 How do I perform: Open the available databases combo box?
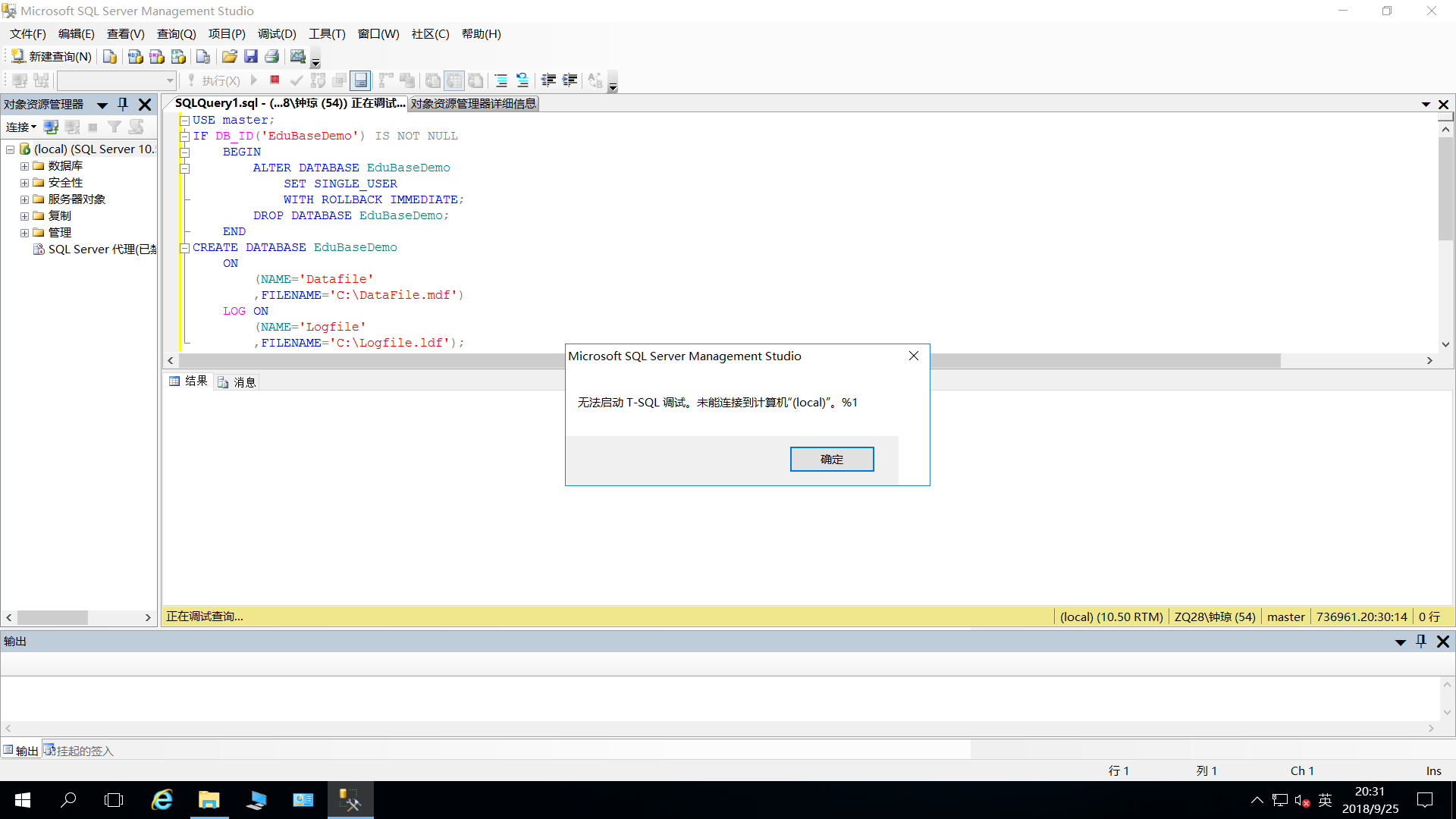click(x=117, y=80)
